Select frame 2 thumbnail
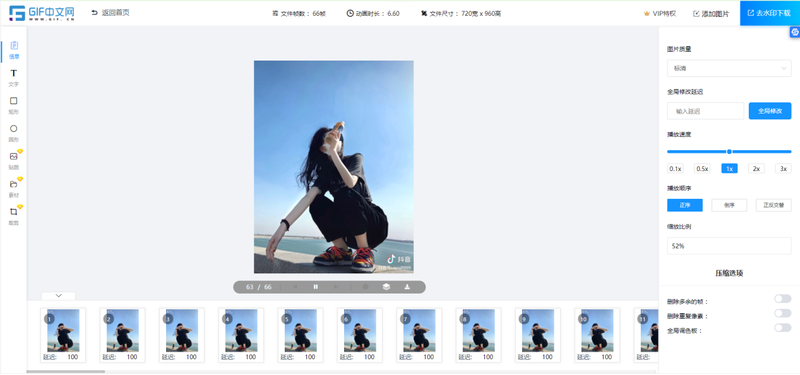800x375 pixels. 122,335
